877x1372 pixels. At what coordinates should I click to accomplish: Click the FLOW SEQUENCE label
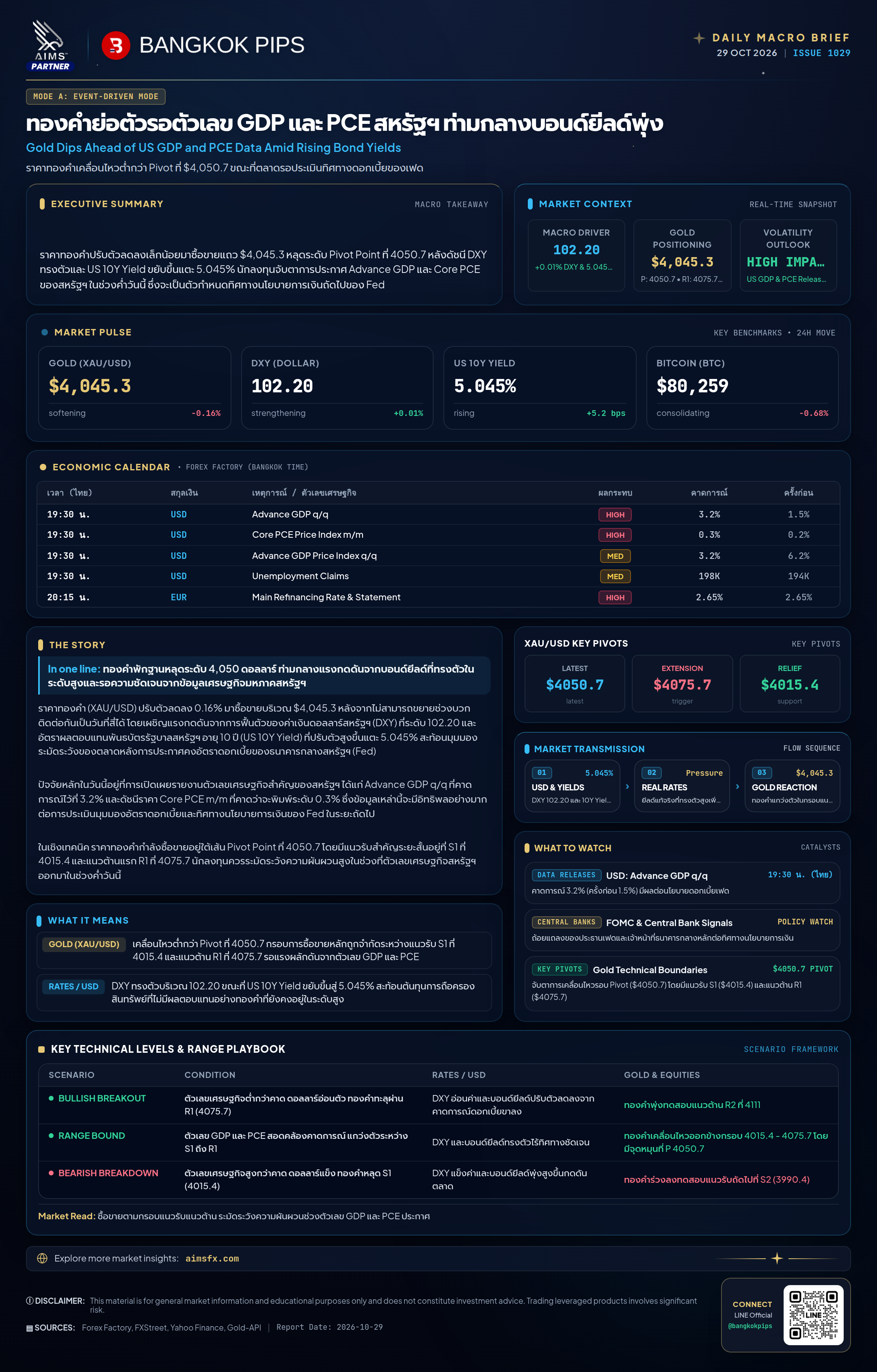(x=812, y=748)
